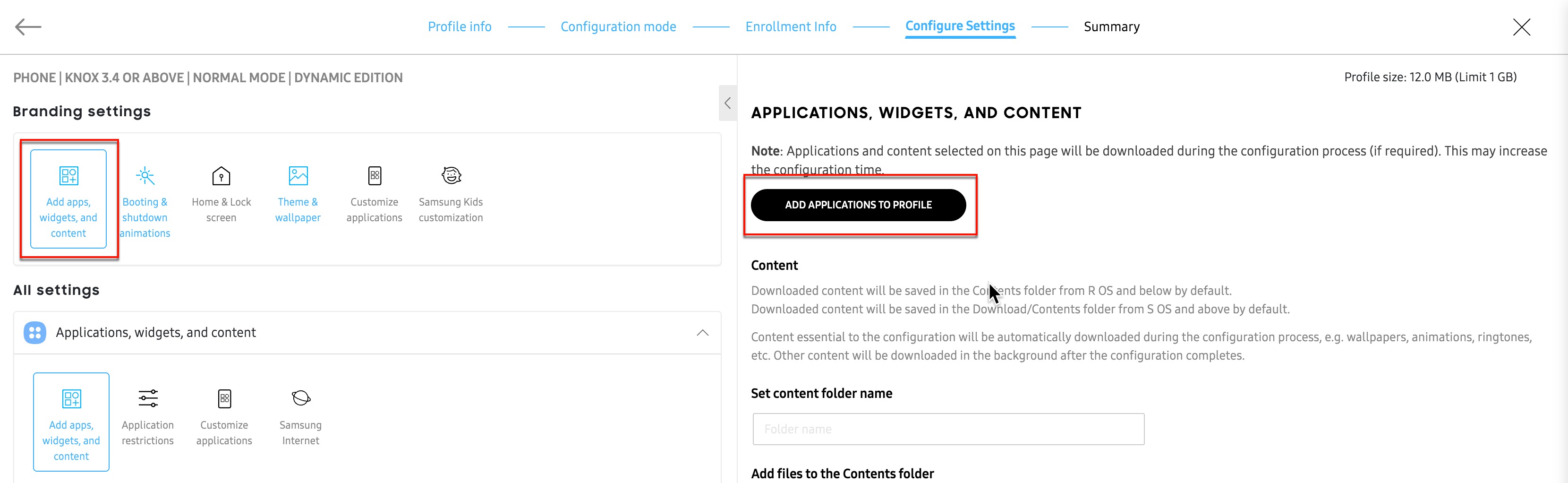Select Add apps, widgets, and content in Branding settings
1568x483 pixels.
click(x=68, y=198)
